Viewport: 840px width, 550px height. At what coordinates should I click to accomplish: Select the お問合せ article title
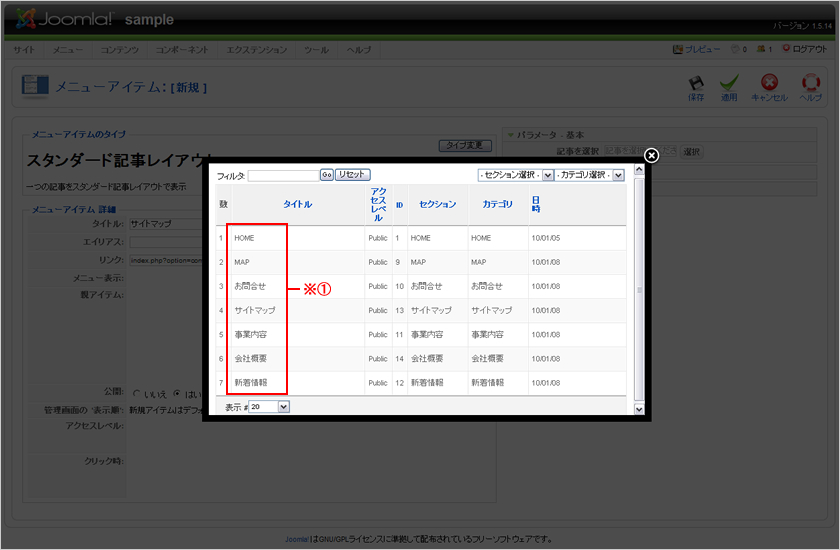(250, 286)
